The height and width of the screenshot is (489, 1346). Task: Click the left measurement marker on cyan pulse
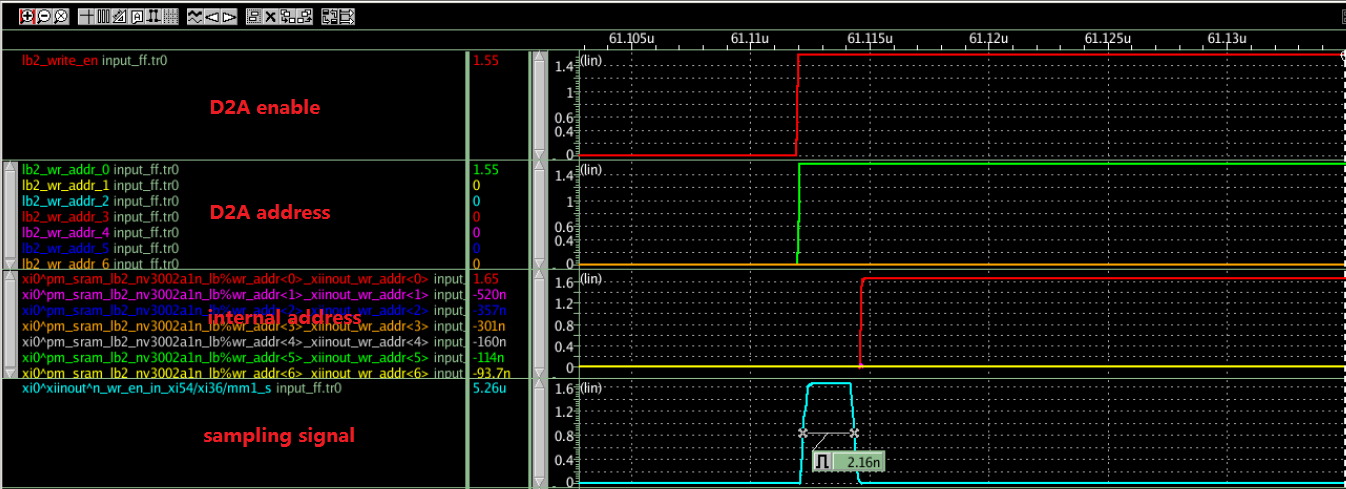pyautogui.click(x=803, y=433)
